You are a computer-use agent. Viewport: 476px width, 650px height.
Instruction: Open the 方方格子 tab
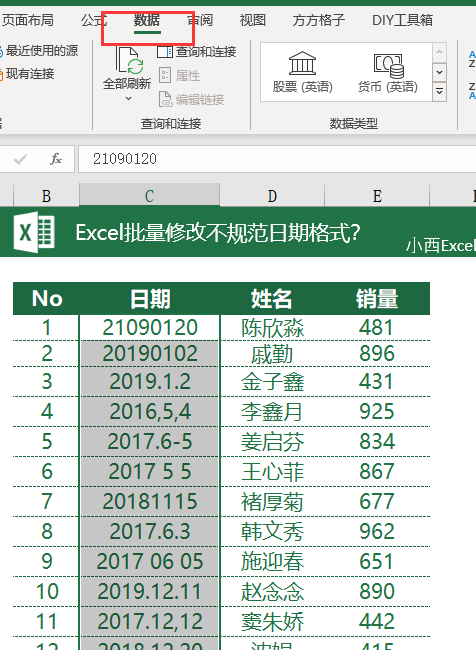318,20
